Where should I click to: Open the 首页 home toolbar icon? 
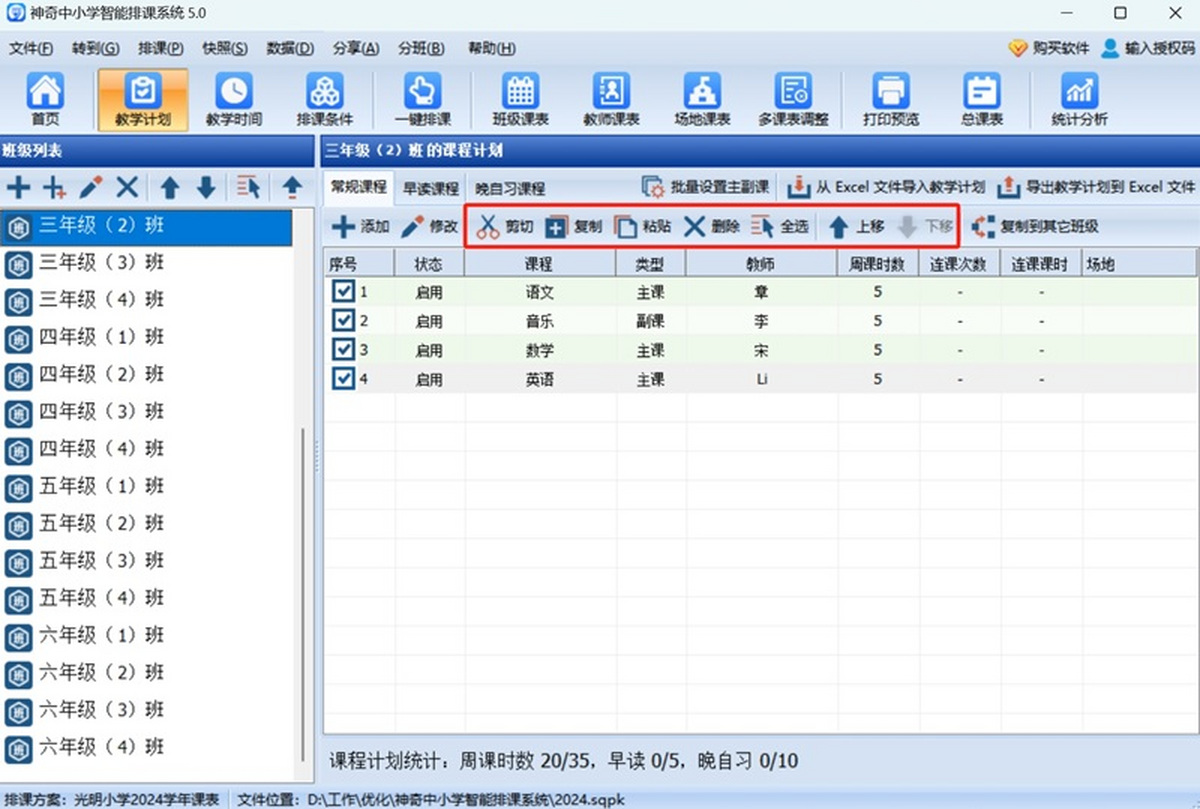click(x=45, y=100)
